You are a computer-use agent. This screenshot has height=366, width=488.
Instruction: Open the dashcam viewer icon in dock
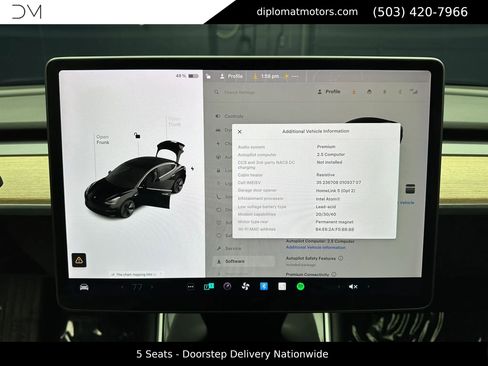227,286
